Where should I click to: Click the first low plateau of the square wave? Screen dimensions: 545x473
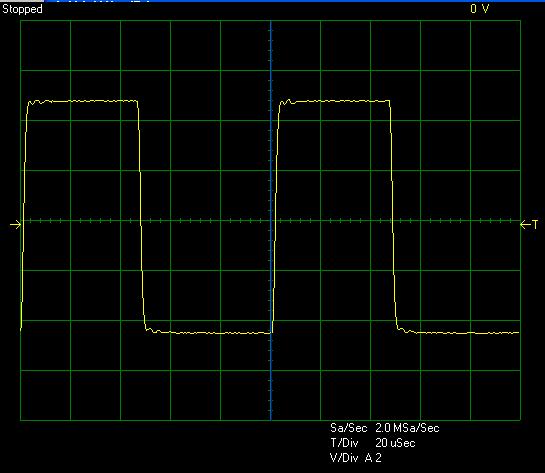coord(209,333)
